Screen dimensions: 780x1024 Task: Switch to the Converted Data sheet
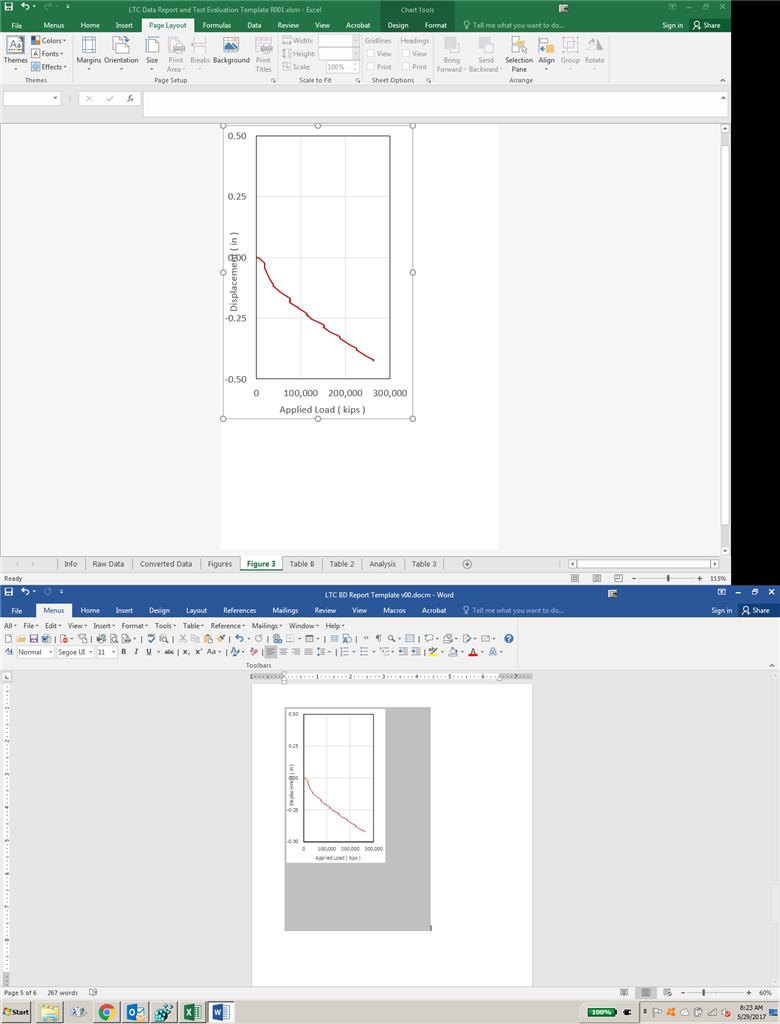coord(166,564)
